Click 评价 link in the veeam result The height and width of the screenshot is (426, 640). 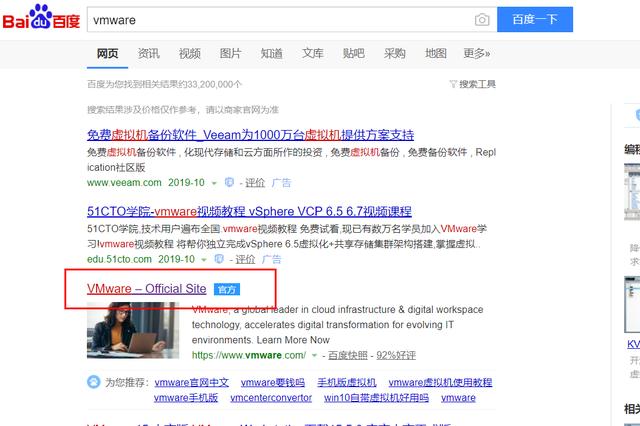[x=255, y=182]
